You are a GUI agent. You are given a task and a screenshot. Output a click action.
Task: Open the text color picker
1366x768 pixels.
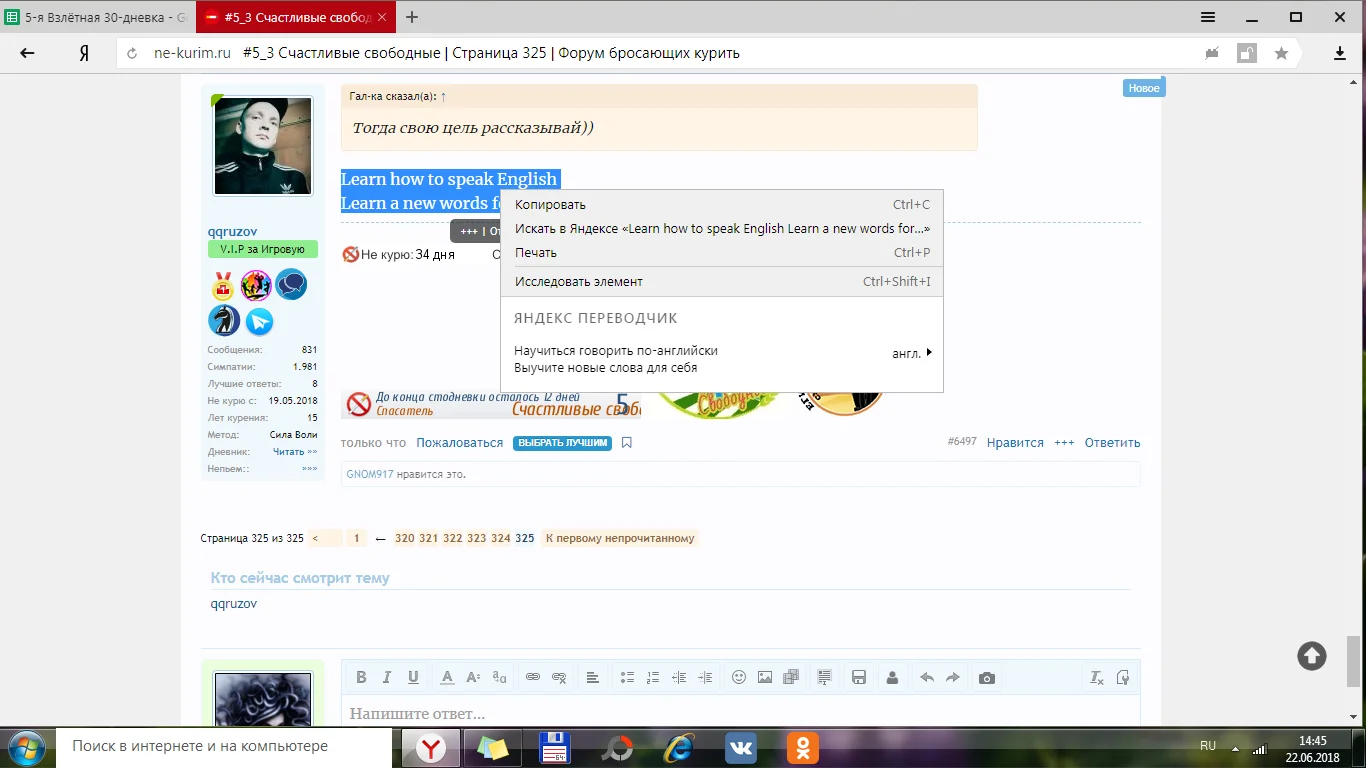[x=447, y=677]
